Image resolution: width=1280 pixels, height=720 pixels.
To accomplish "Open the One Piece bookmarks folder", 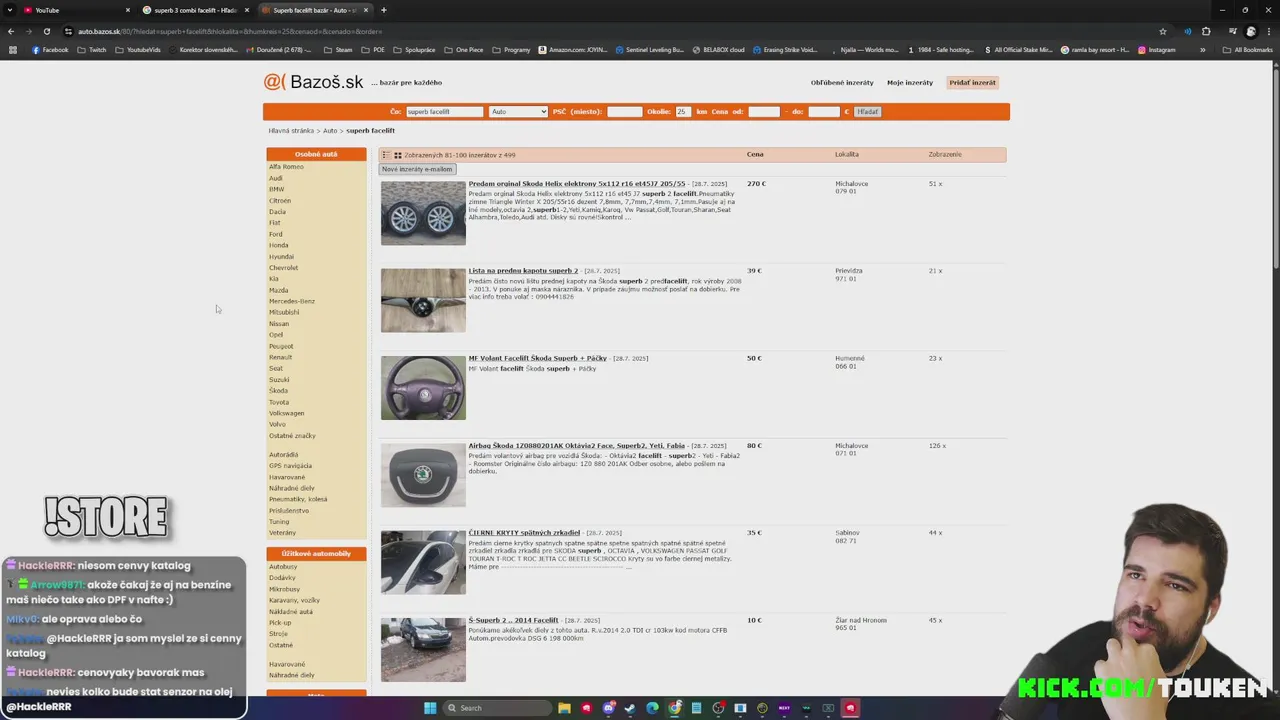I will coord(463,50).
